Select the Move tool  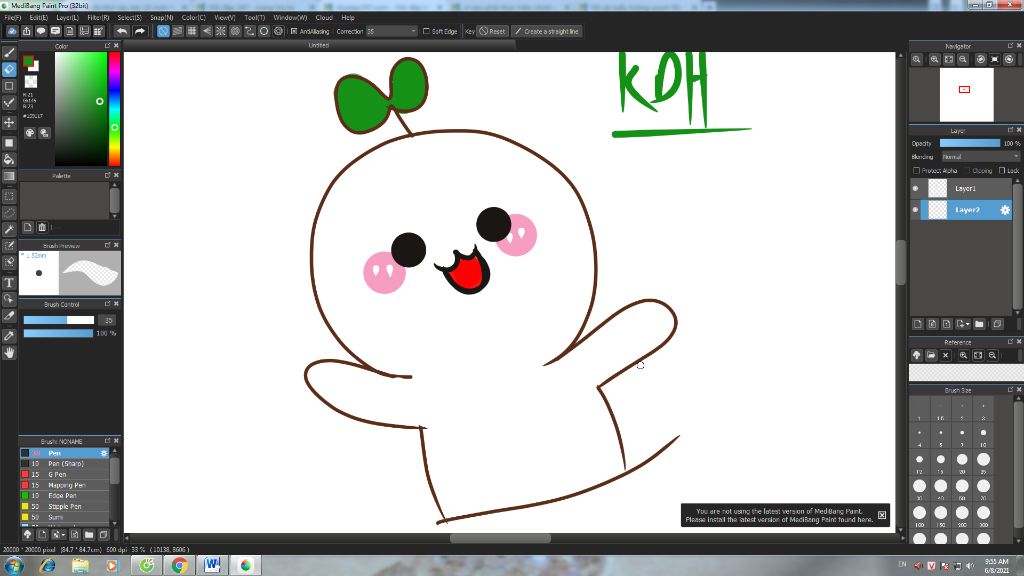tap(9, 122)
